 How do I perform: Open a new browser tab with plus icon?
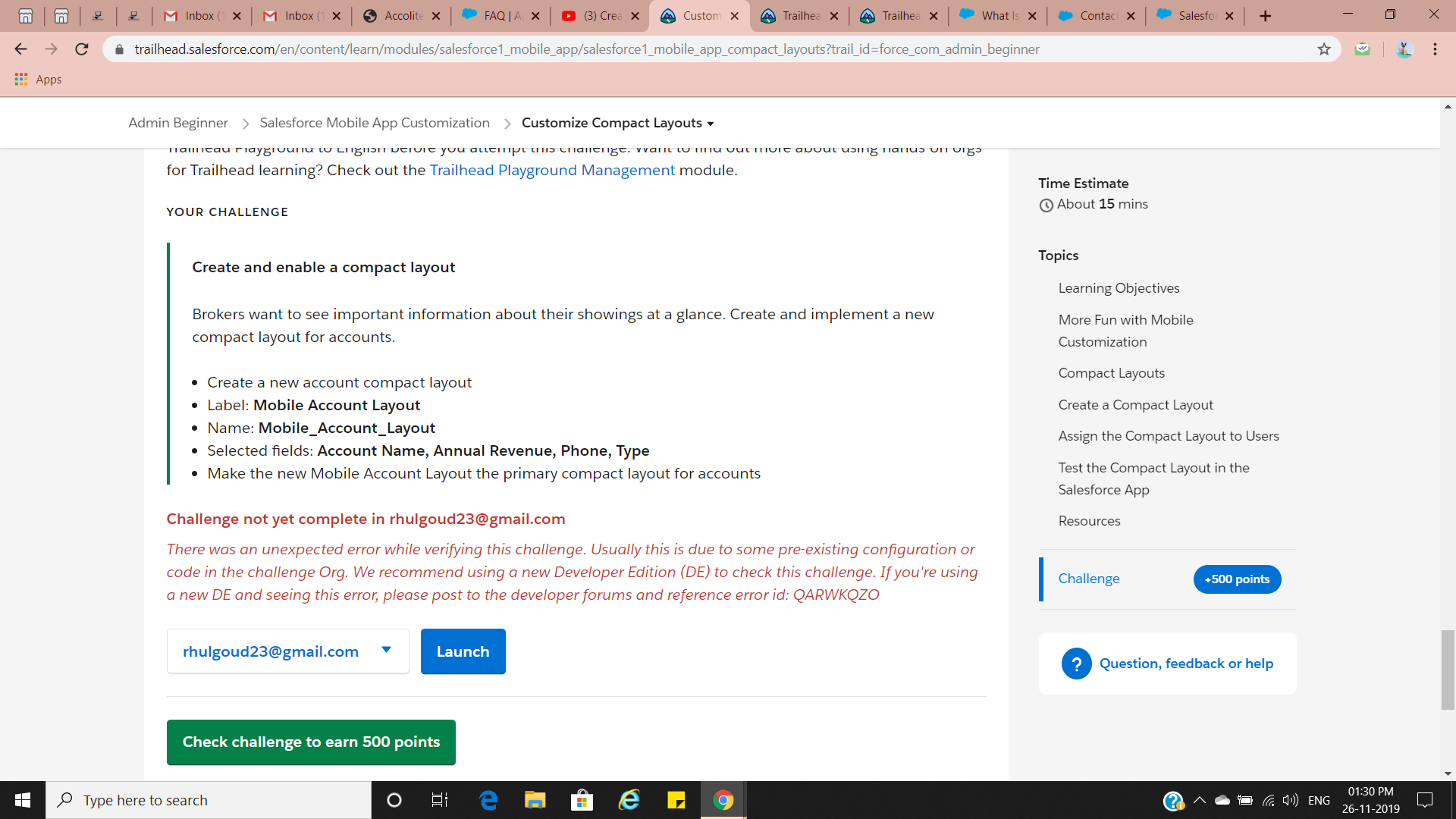click(1265, 16)
